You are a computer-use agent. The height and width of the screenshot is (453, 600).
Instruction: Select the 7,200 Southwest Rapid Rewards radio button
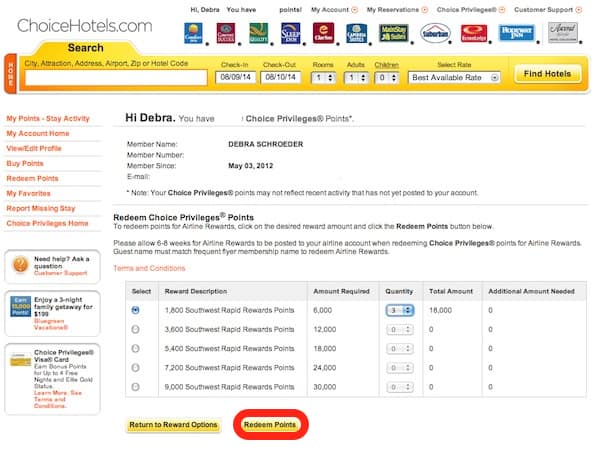[x=135, y=368]
